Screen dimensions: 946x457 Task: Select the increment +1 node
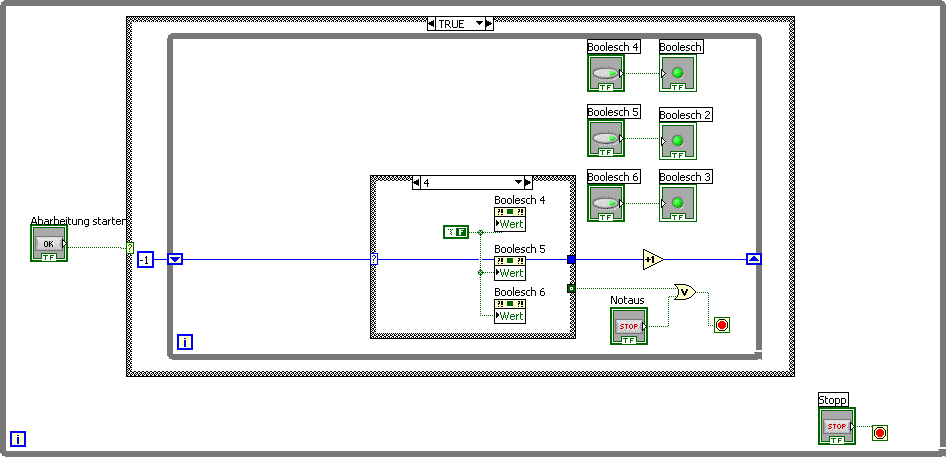click(x=653, y=260)
